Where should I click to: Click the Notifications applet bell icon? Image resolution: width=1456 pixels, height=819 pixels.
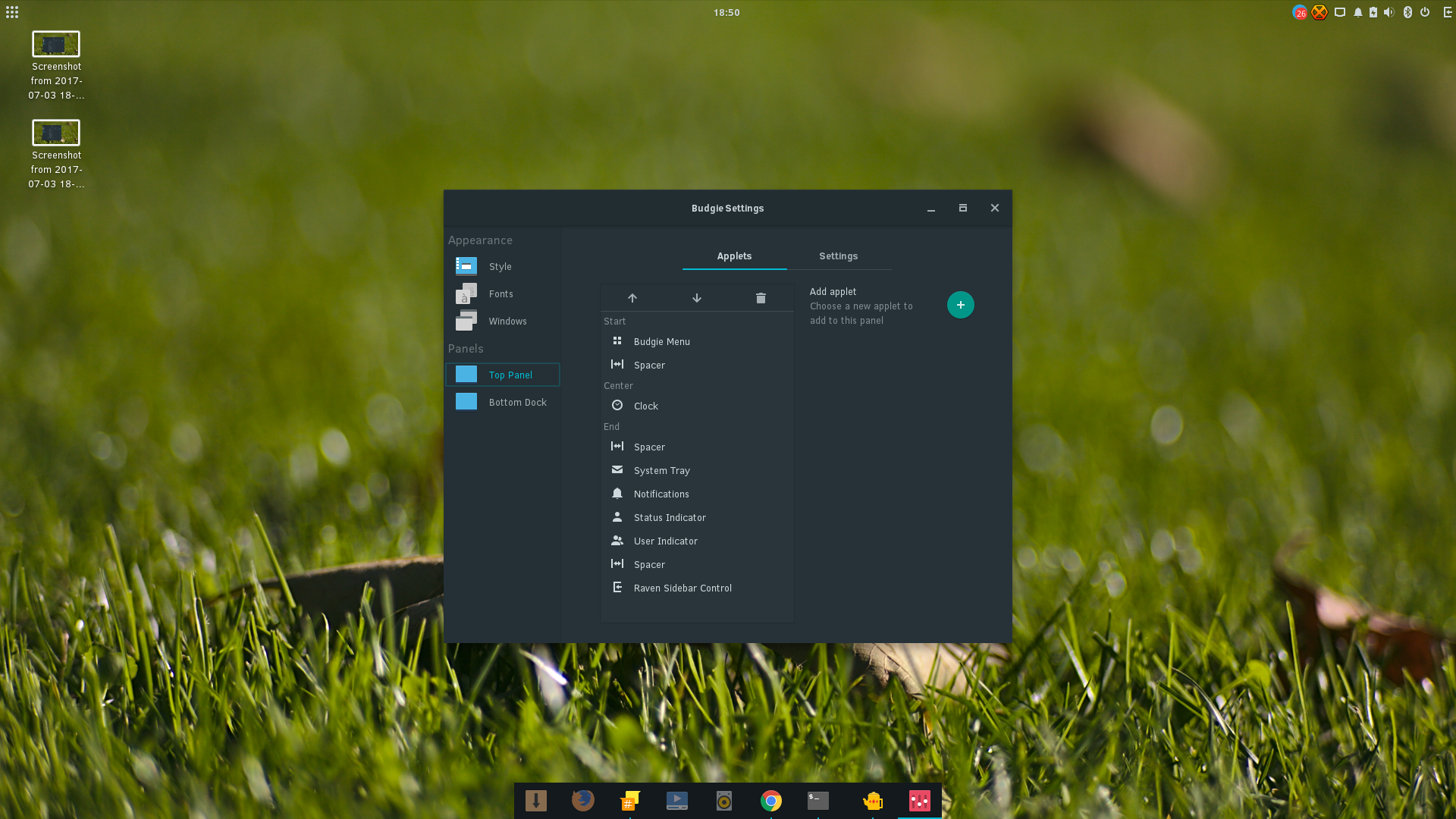617,494
